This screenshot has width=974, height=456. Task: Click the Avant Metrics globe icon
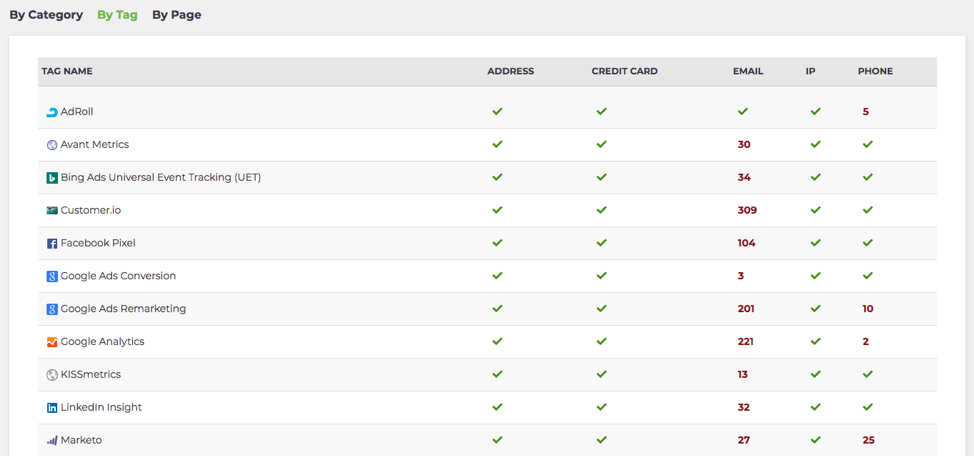pyautogui.click(x=52, y=145)
